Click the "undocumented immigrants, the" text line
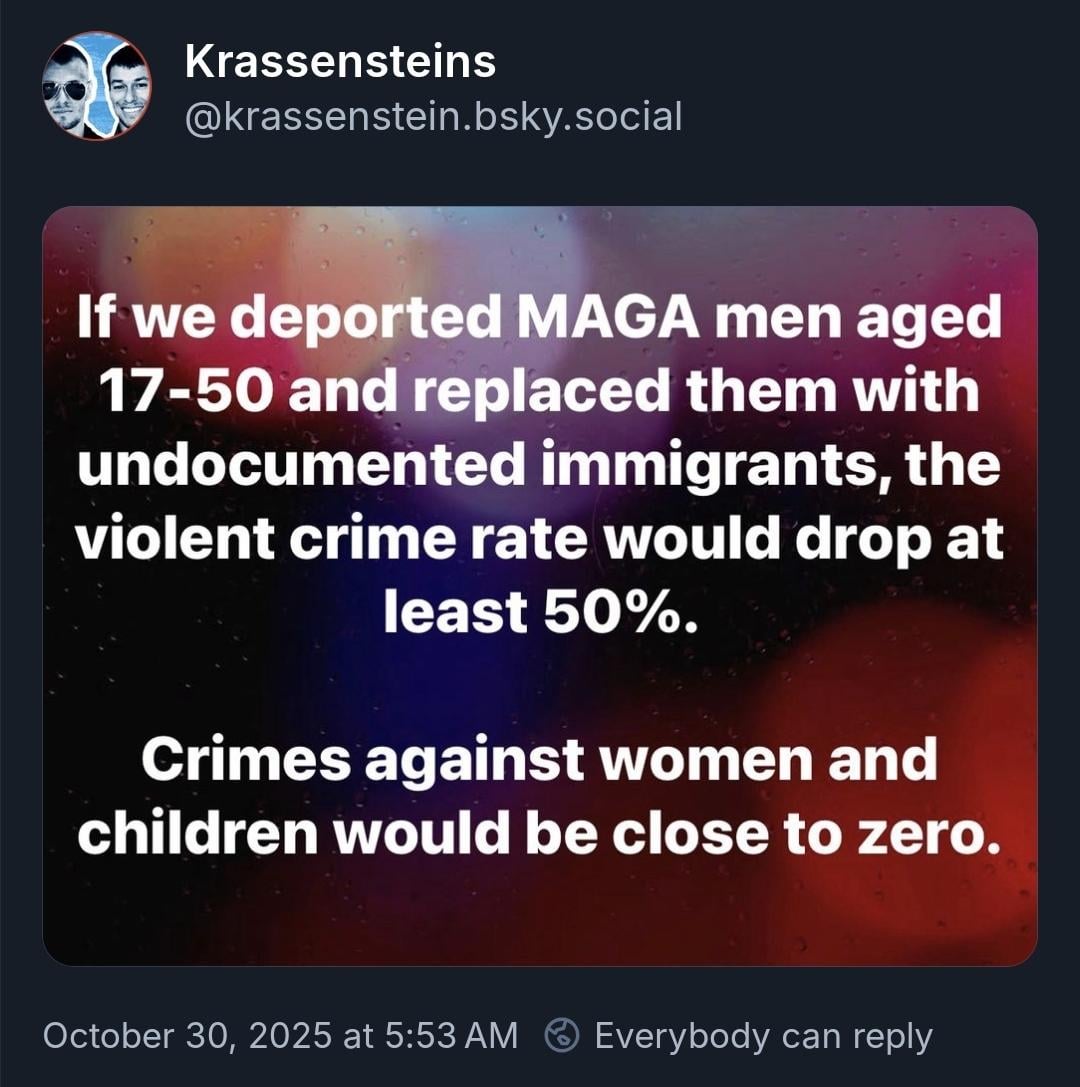The image size is (1080, 1087). (x=540, y=466)
